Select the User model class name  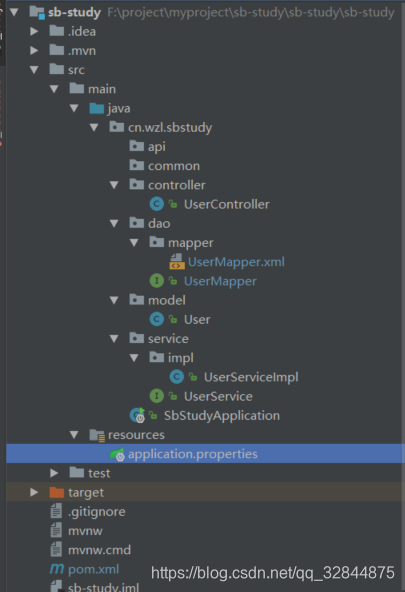(x=197, y=319)
